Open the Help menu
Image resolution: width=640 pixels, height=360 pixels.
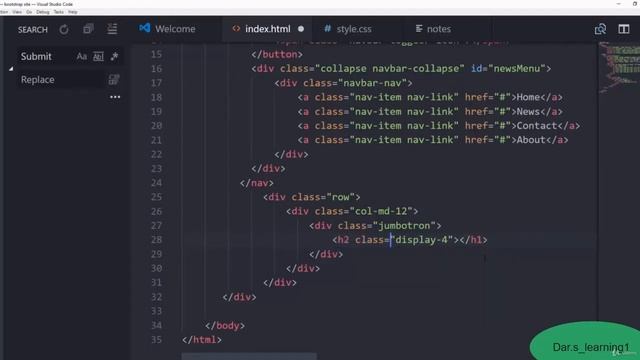(73, 12)
